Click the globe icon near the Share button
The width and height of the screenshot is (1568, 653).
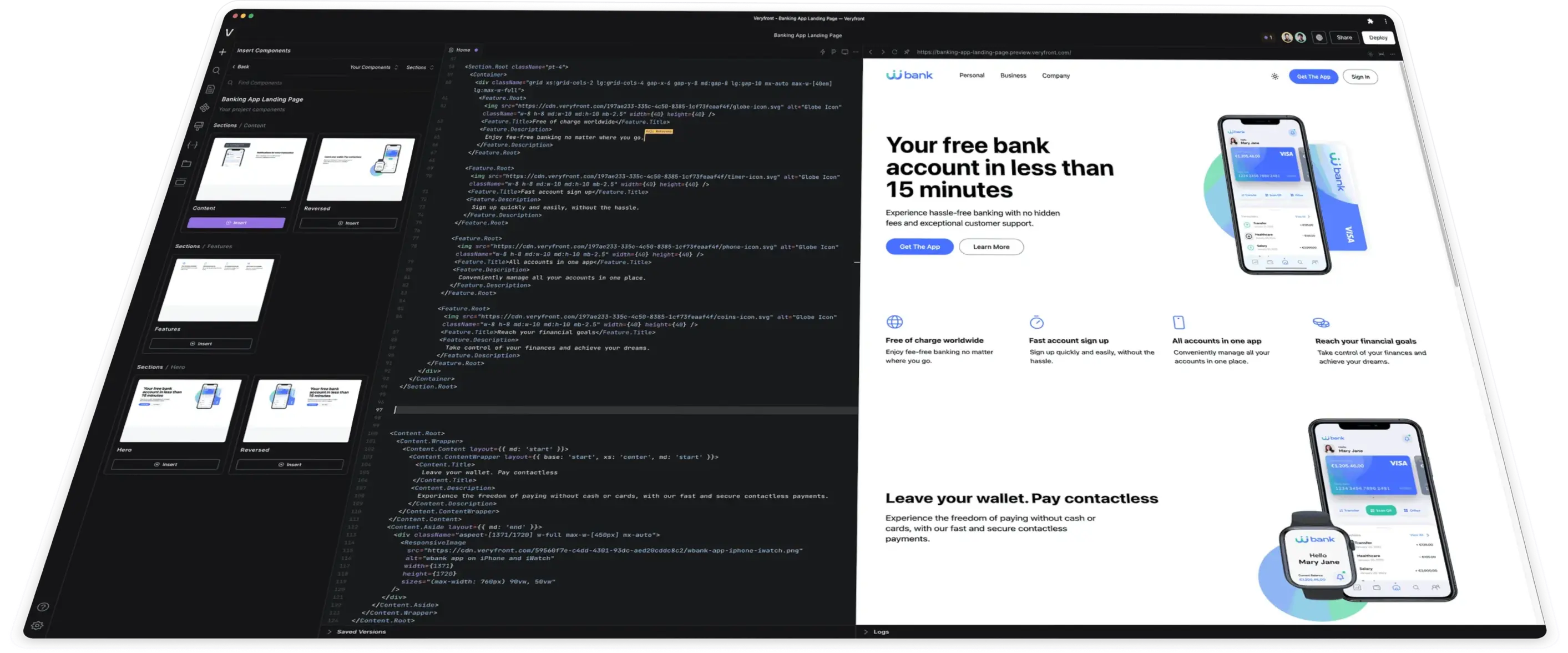click(x=1319, y=38)
